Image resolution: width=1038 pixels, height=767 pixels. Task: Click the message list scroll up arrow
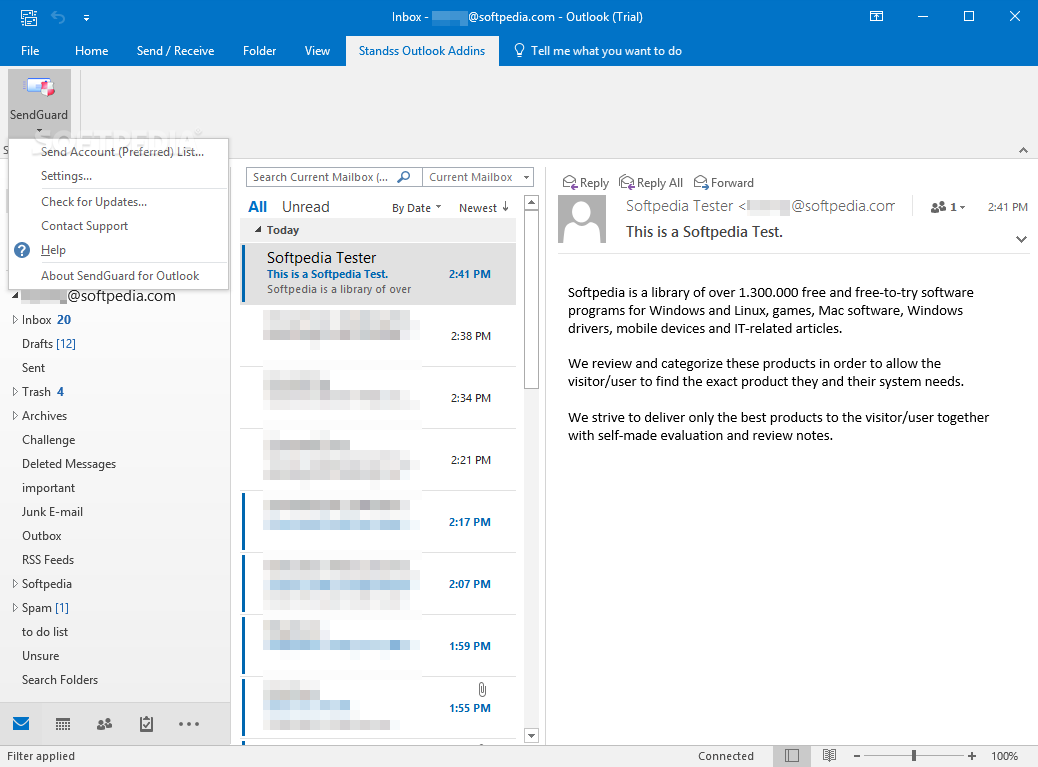(x=531, y=203)
